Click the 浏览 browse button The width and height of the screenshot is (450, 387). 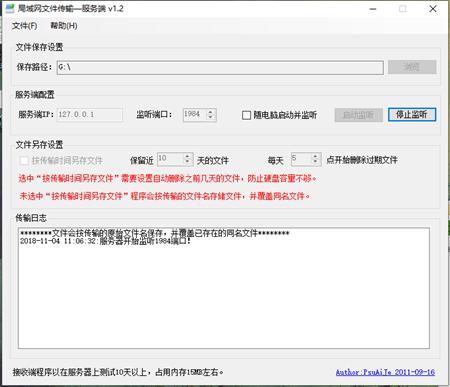pos(412,67)
